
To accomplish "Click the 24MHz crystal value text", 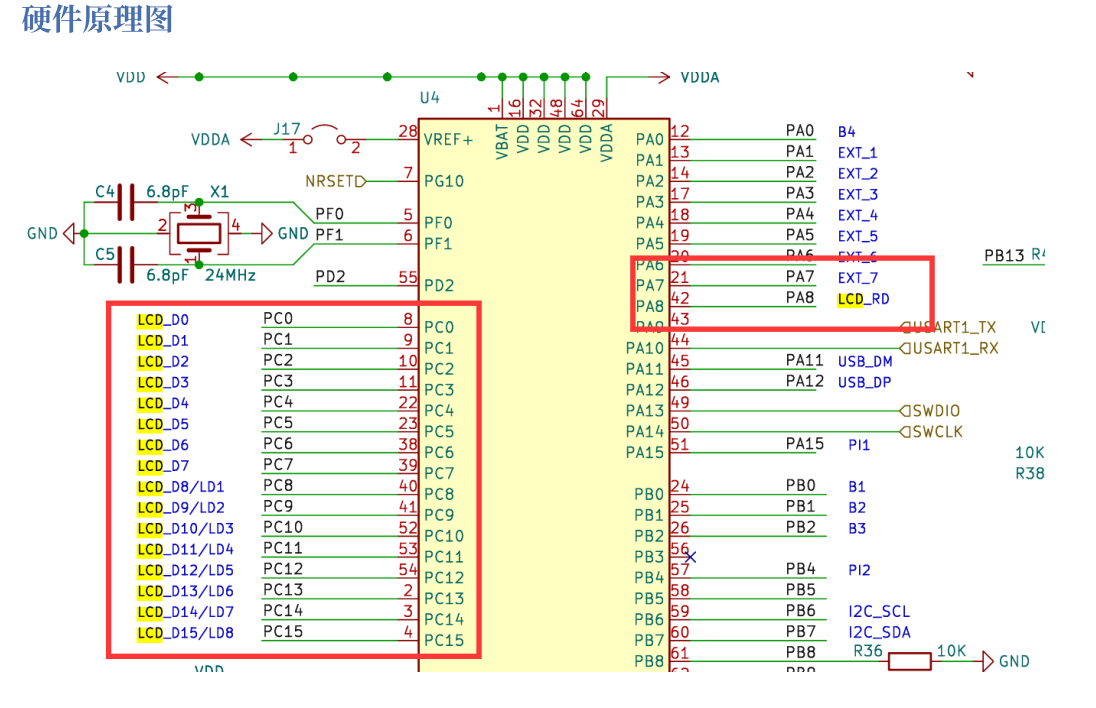I will tap(230, 275).
